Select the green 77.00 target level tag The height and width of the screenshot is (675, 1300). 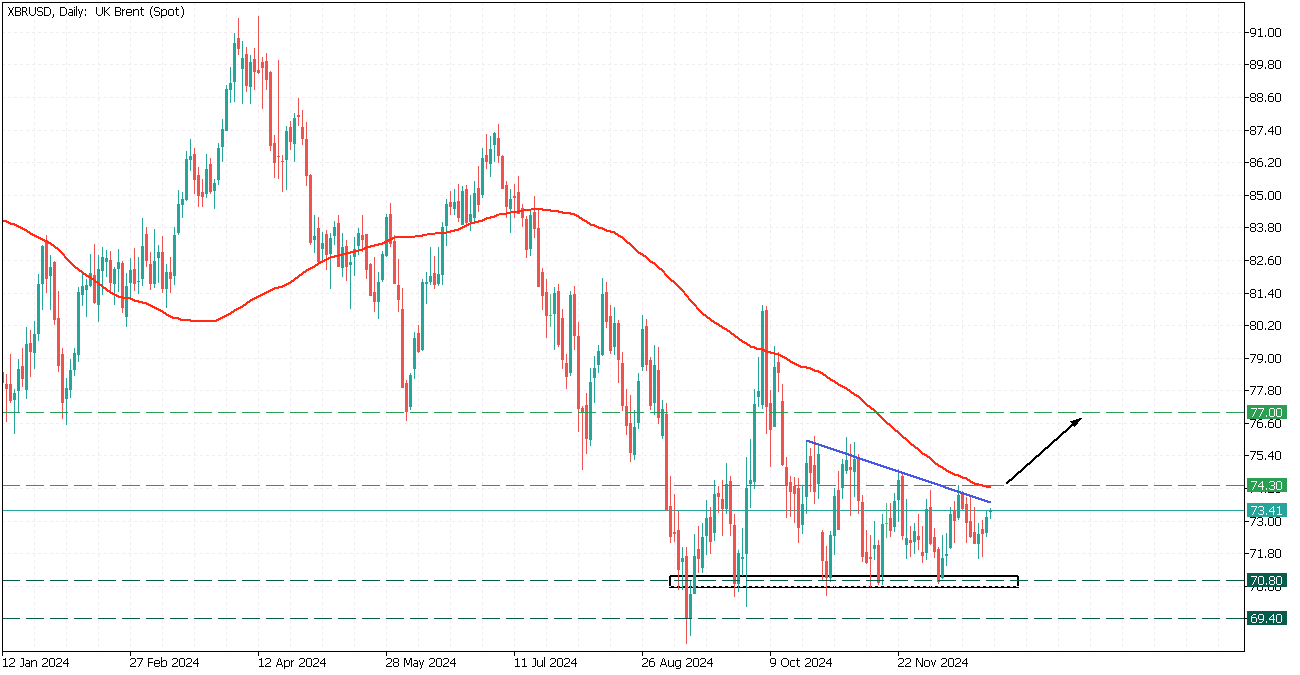[1265, 413]
